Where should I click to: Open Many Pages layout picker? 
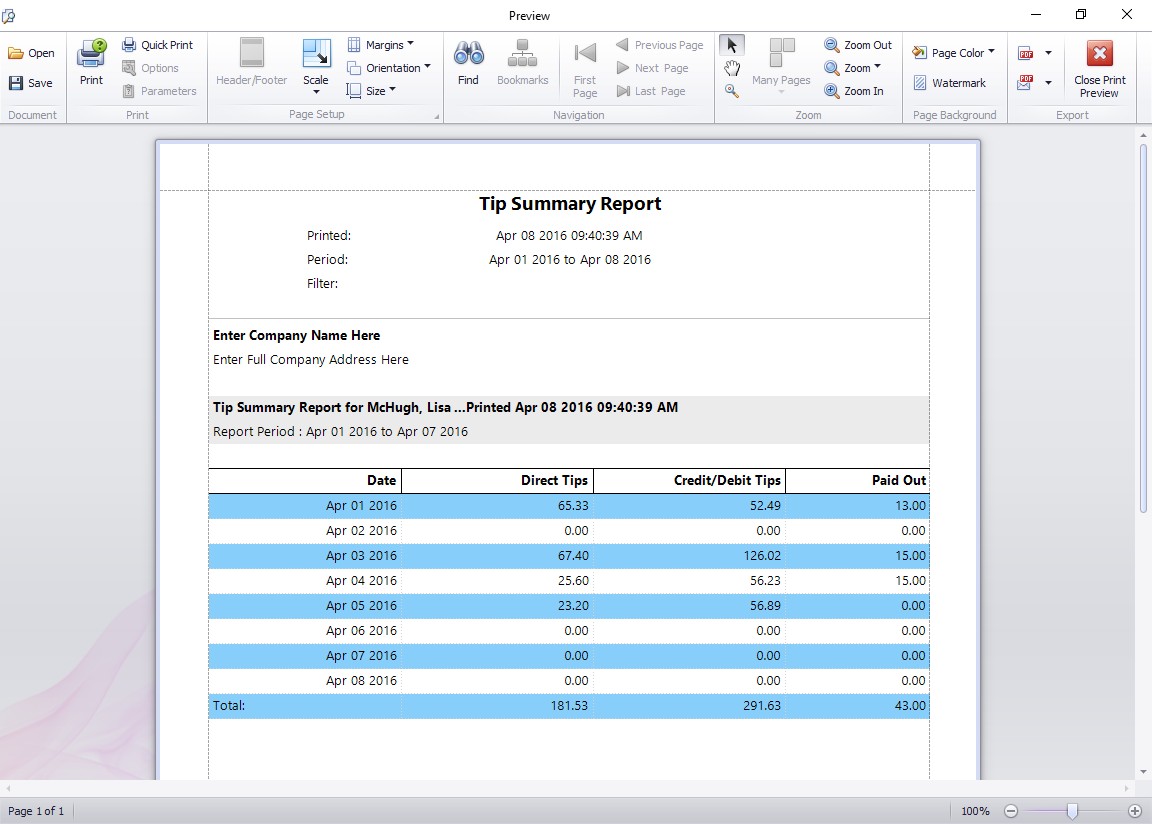click(x=781, y=66)
